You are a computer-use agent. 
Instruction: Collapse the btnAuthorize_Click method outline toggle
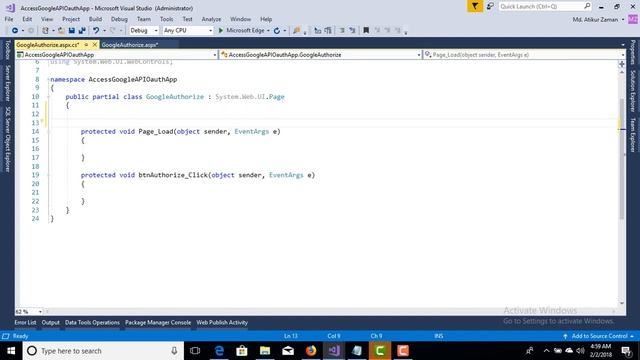(x=48, y=175)
